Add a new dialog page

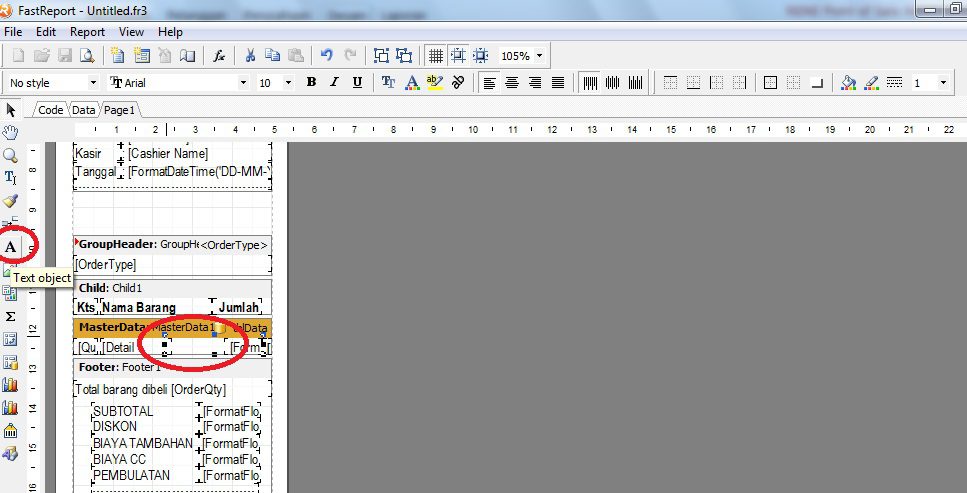point(142,56)
